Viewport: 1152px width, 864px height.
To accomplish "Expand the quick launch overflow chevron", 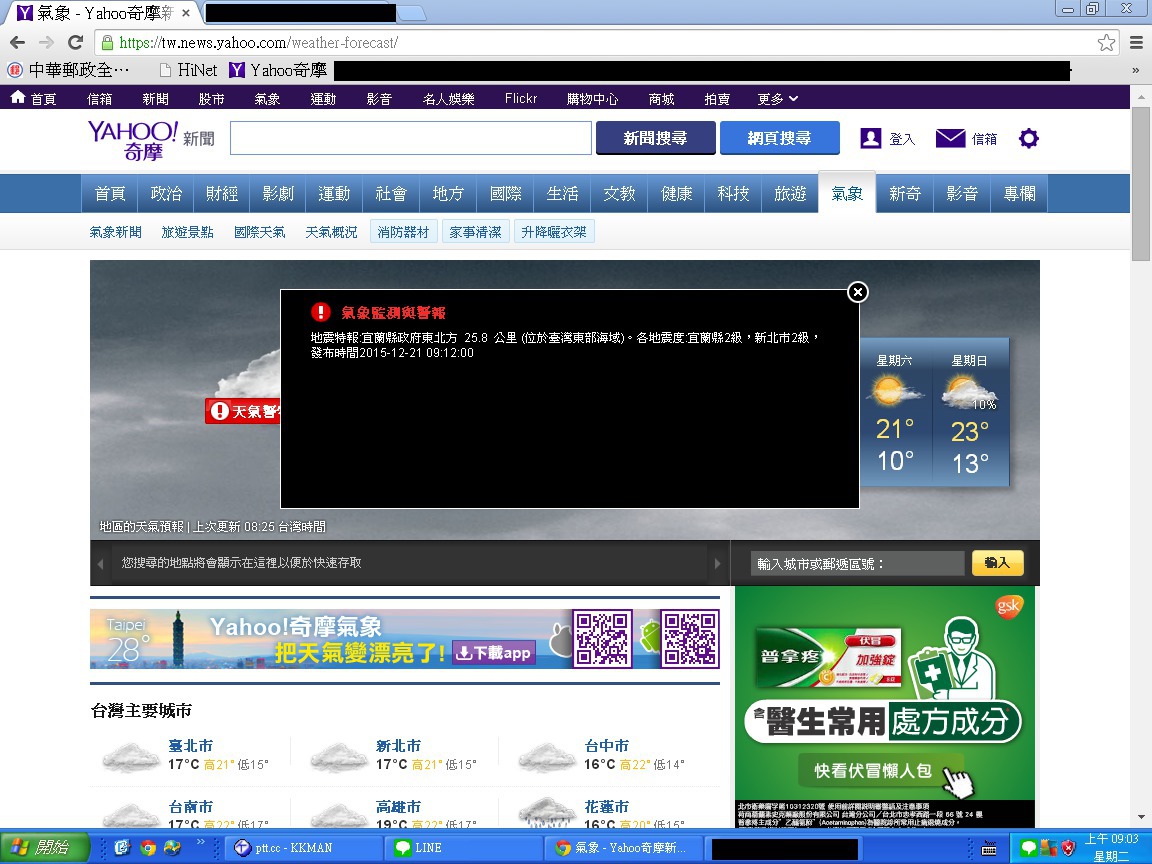I will click(x=201, y=842).
